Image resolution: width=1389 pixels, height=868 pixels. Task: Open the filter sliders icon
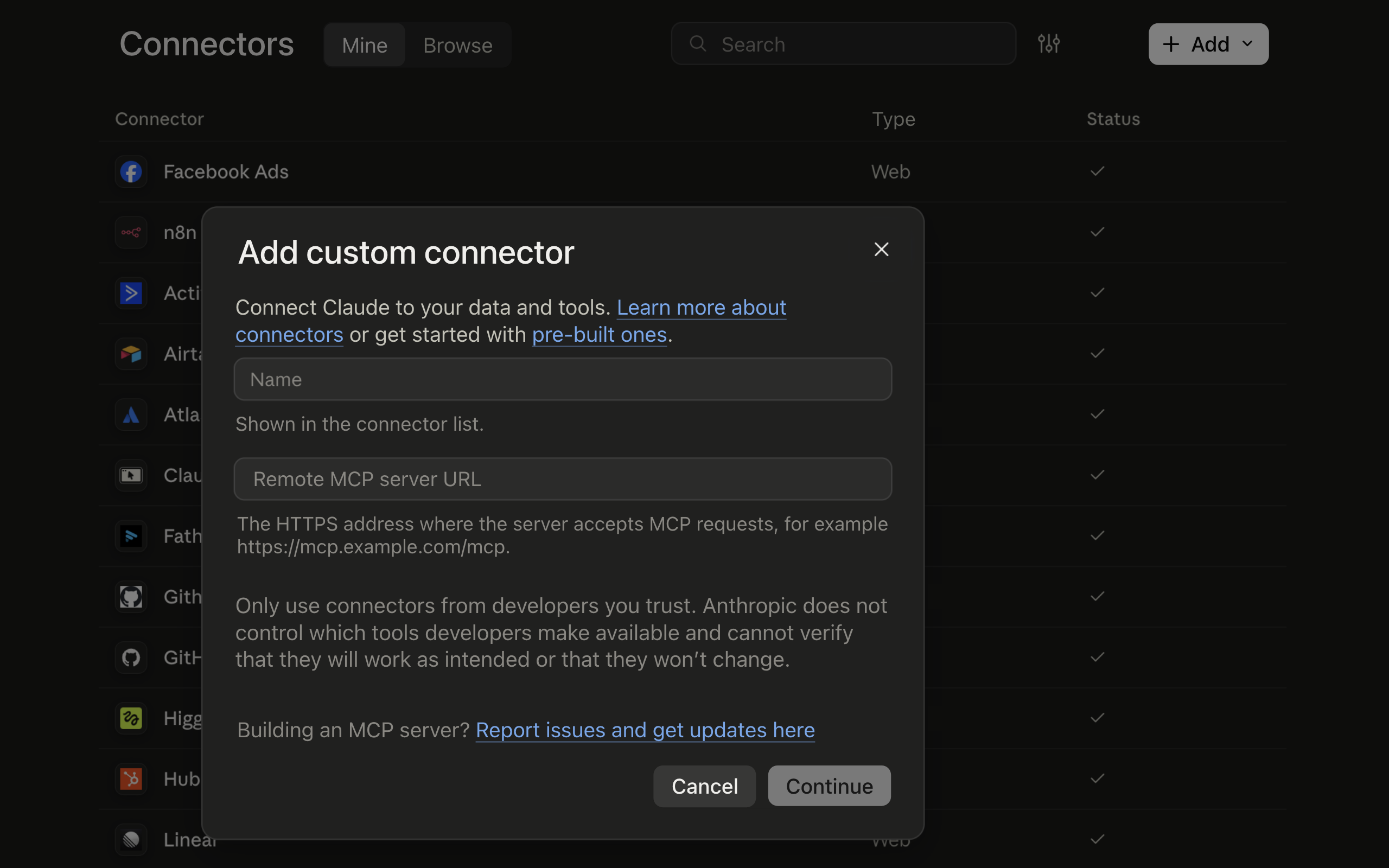1049,43
